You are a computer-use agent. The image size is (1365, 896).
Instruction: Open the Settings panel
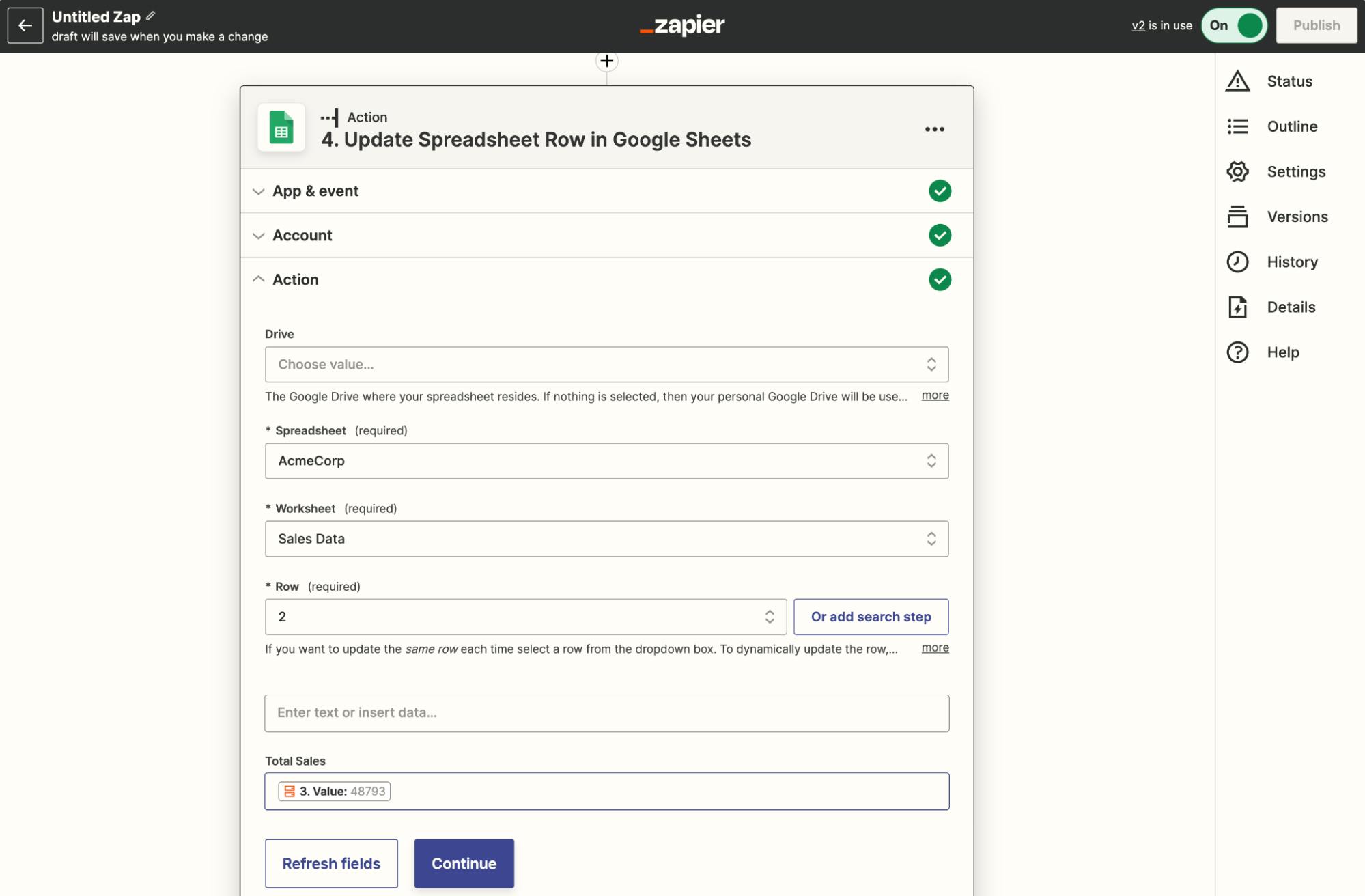pos(1296,171)
